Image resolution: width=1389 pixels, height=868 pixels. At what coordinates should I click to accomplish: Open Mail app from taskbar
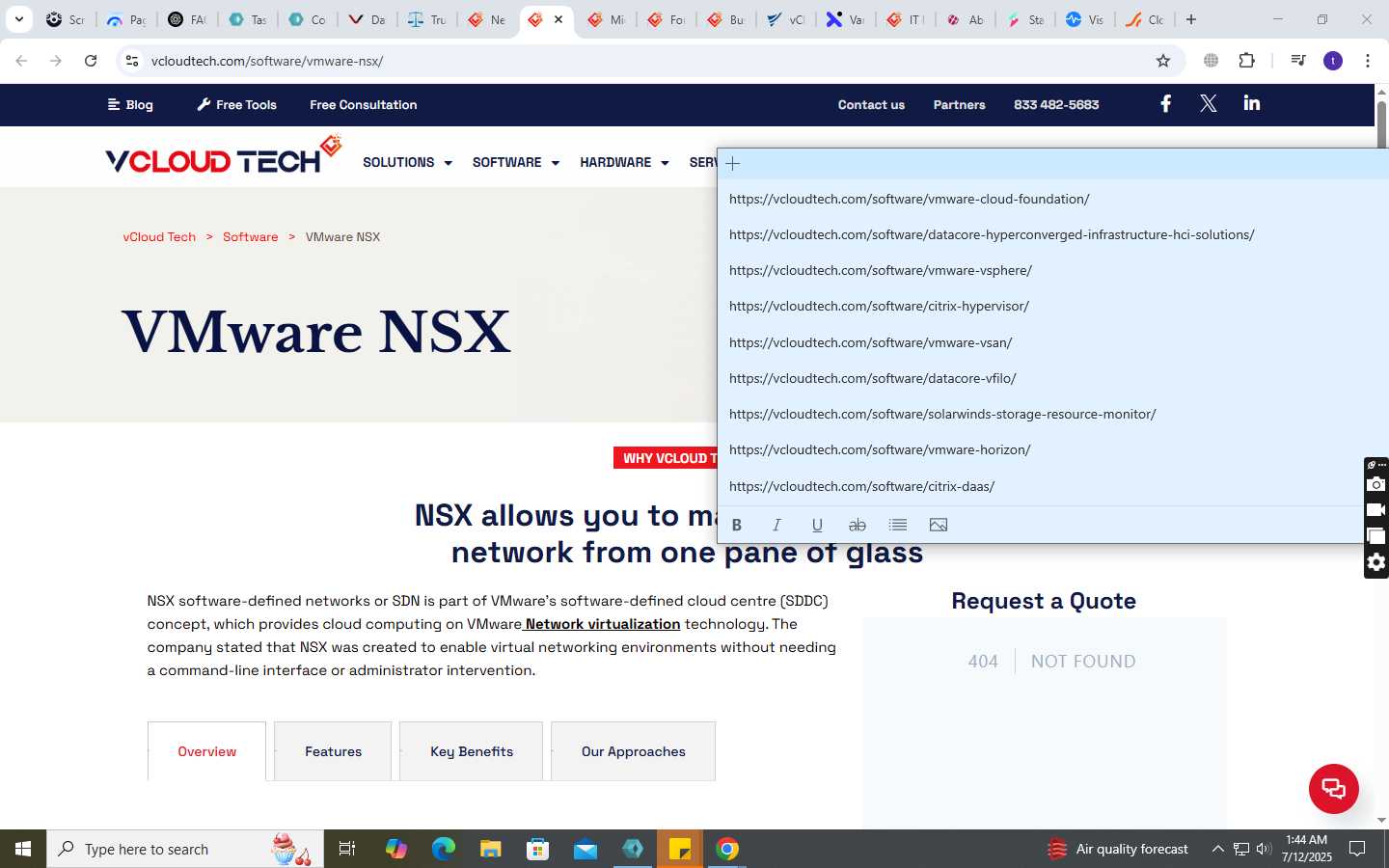[x=586, y=849]
